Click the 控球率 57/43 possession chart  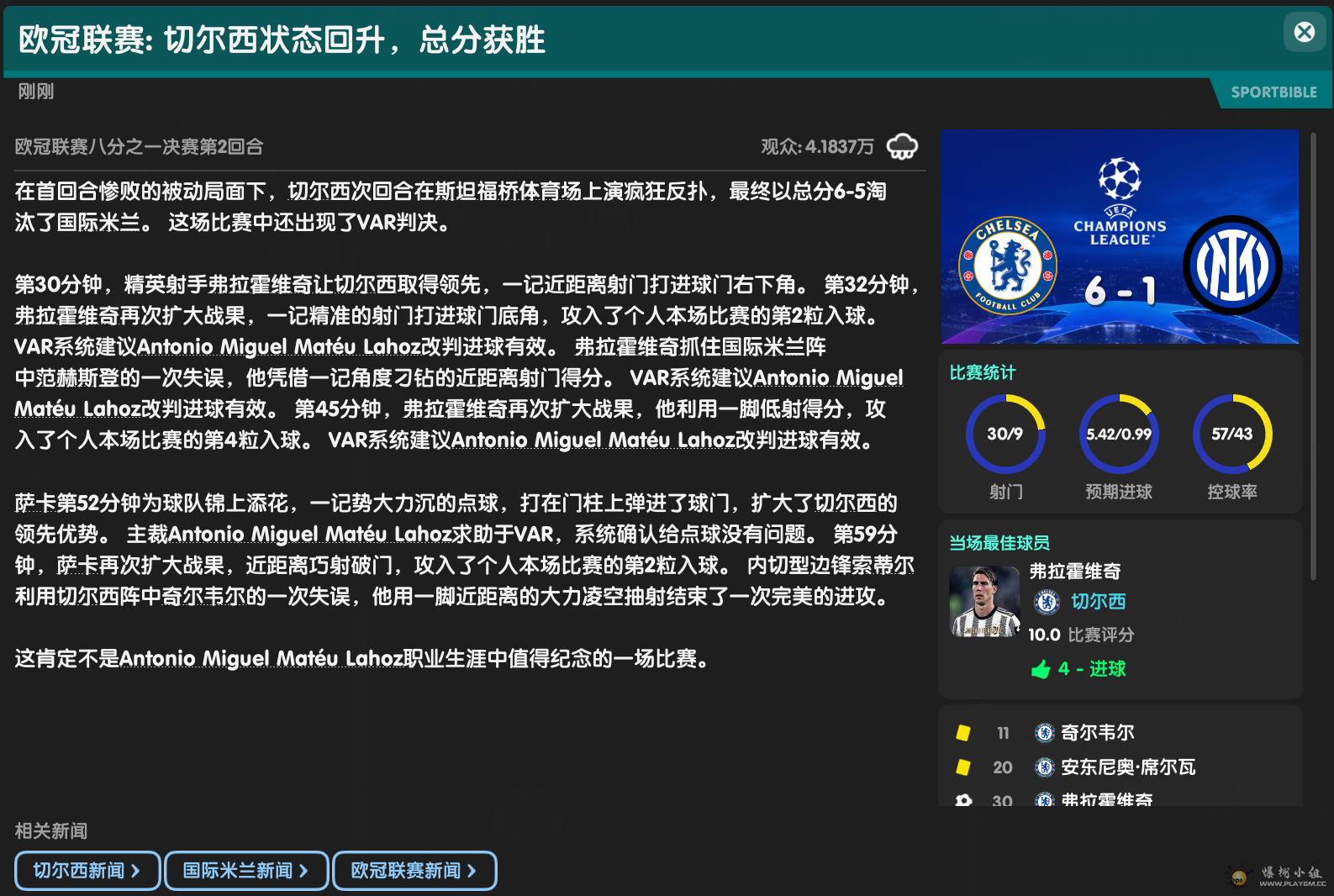[1232, 434]
